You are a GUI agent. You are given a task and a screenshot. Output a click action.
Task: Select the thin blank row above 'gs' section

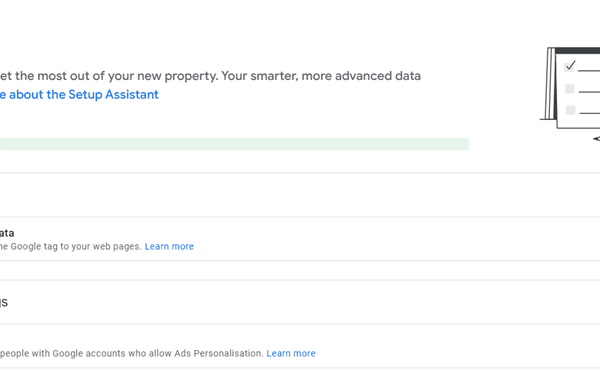(300, 271)
